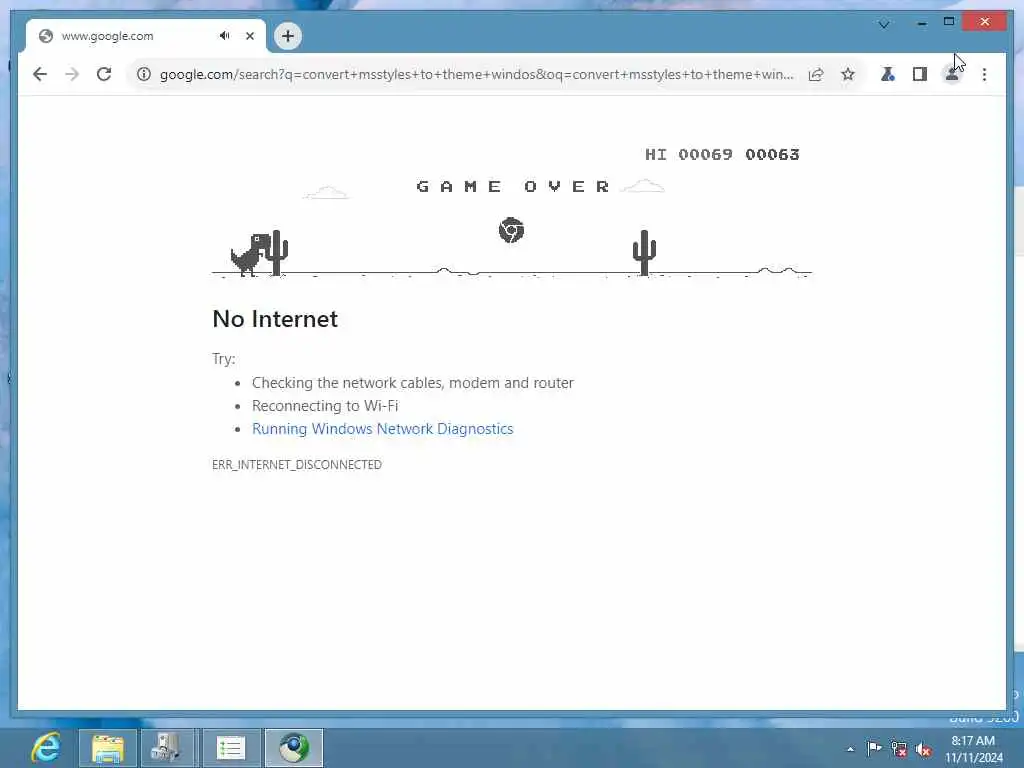Screen dimensions: 1024x768
Task: Click the URL in the address bar
Action: pos(477,74)
